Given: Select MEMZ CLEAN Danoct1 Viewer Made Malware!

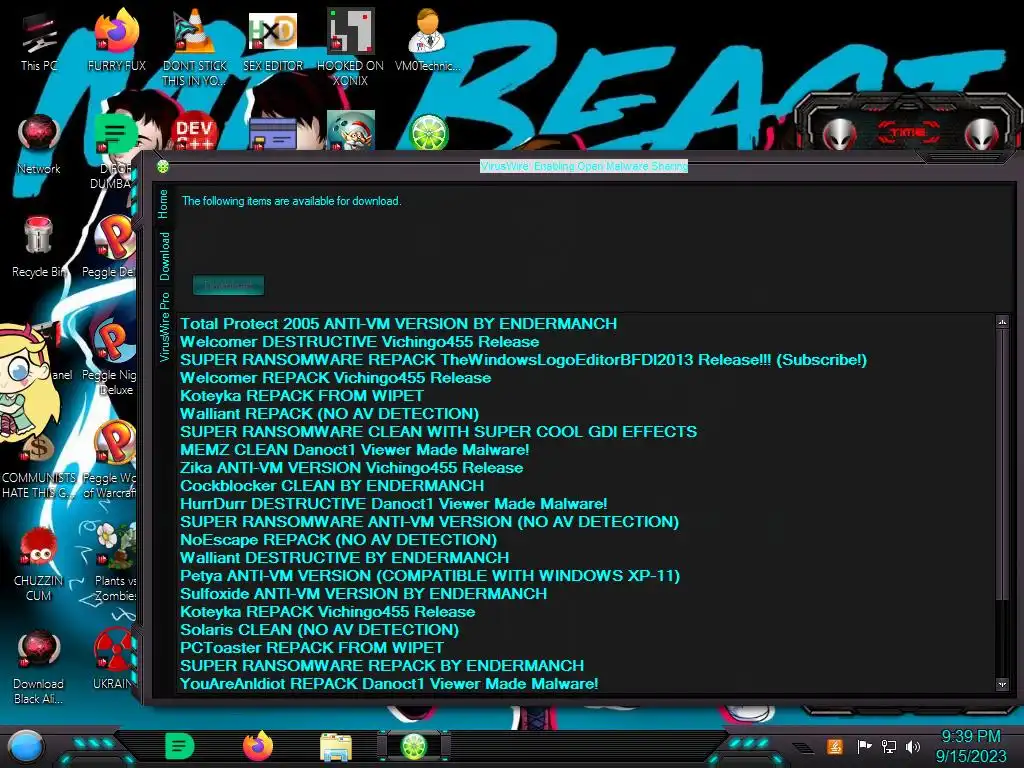Looking at the screenshot, I should point(355,450).
